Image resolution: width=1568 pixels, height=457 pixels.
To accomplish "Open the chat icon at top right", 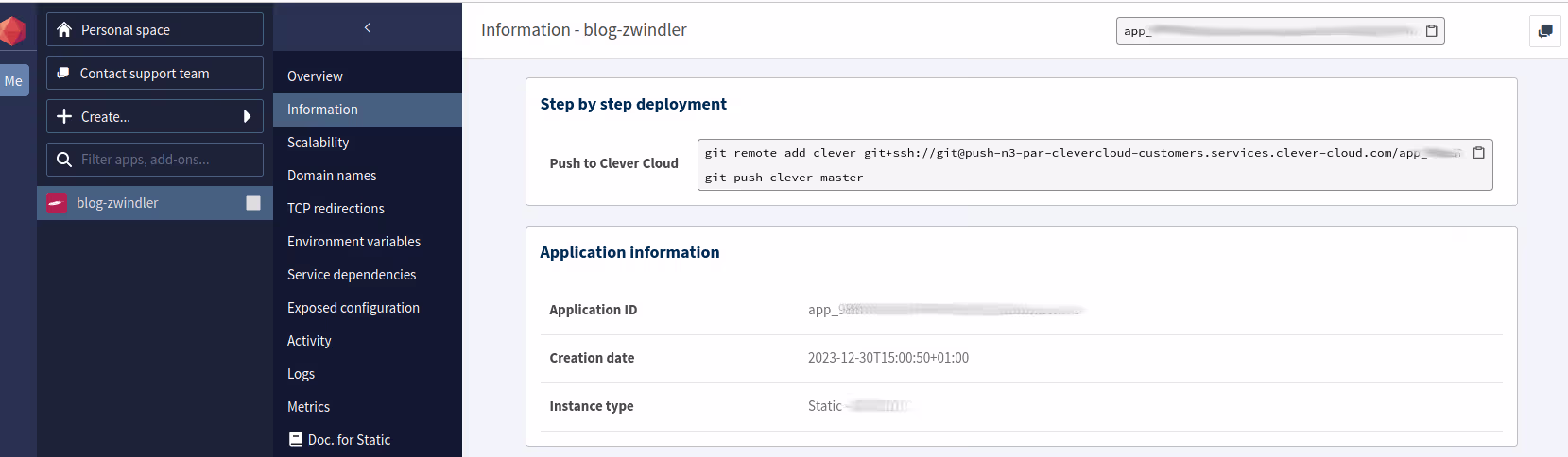I will pos(1544,31).
